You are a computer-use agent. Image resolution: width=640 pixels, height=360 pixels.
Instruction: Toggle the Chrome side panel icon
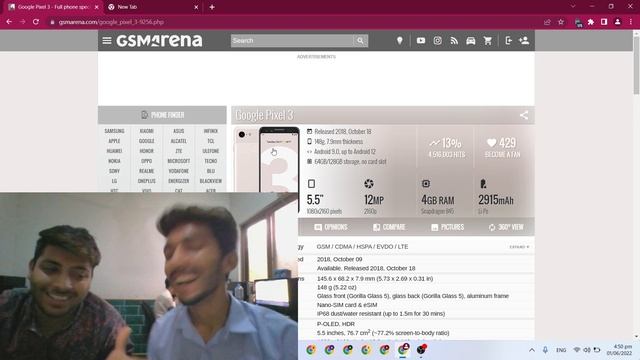604,22
